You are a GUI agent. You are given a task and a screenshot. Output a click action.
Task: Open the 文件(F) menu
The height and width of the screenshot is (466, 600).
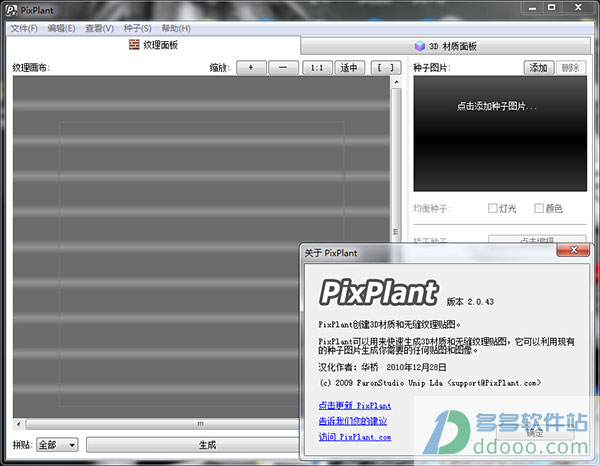(24, 28)
